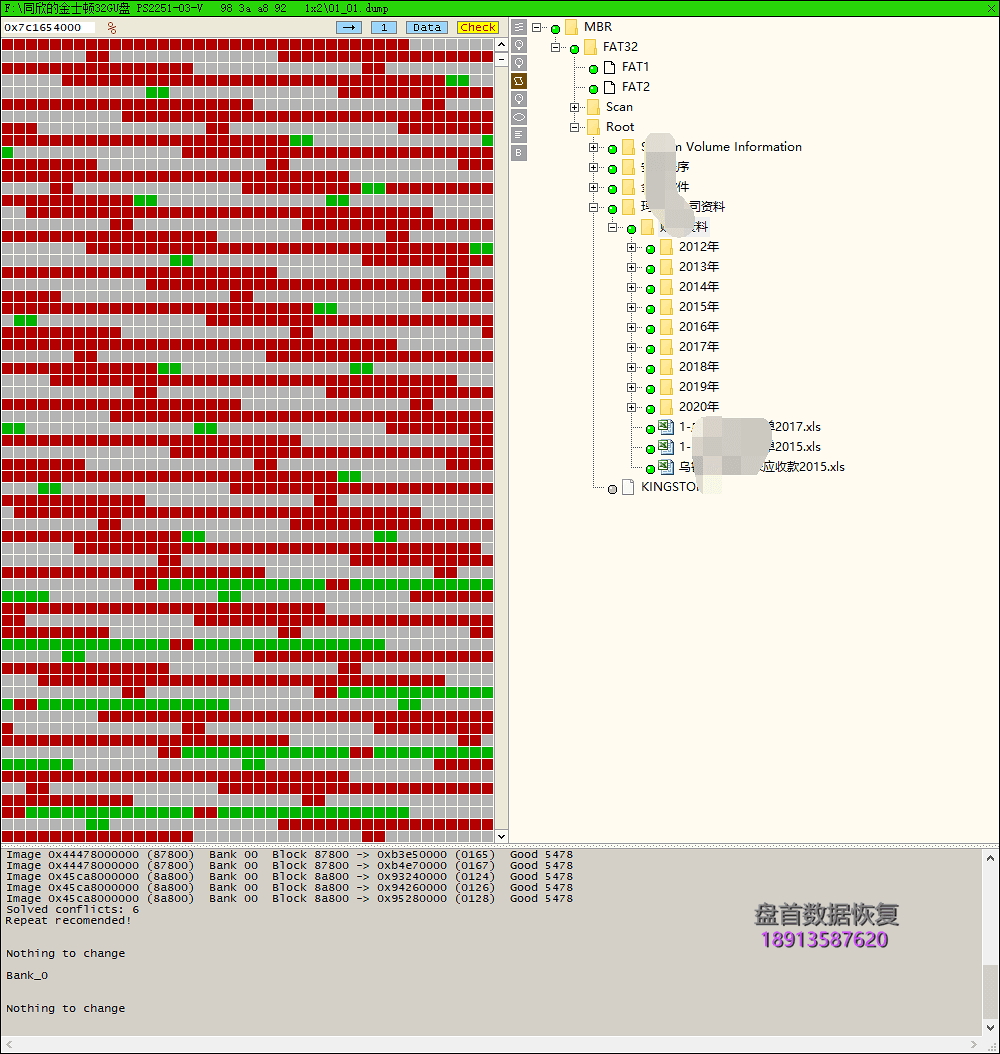The height and width of the screenshot is (1054, 1000).
Task: Click the FAT1 file icon
Action: (x=610, y=67)
